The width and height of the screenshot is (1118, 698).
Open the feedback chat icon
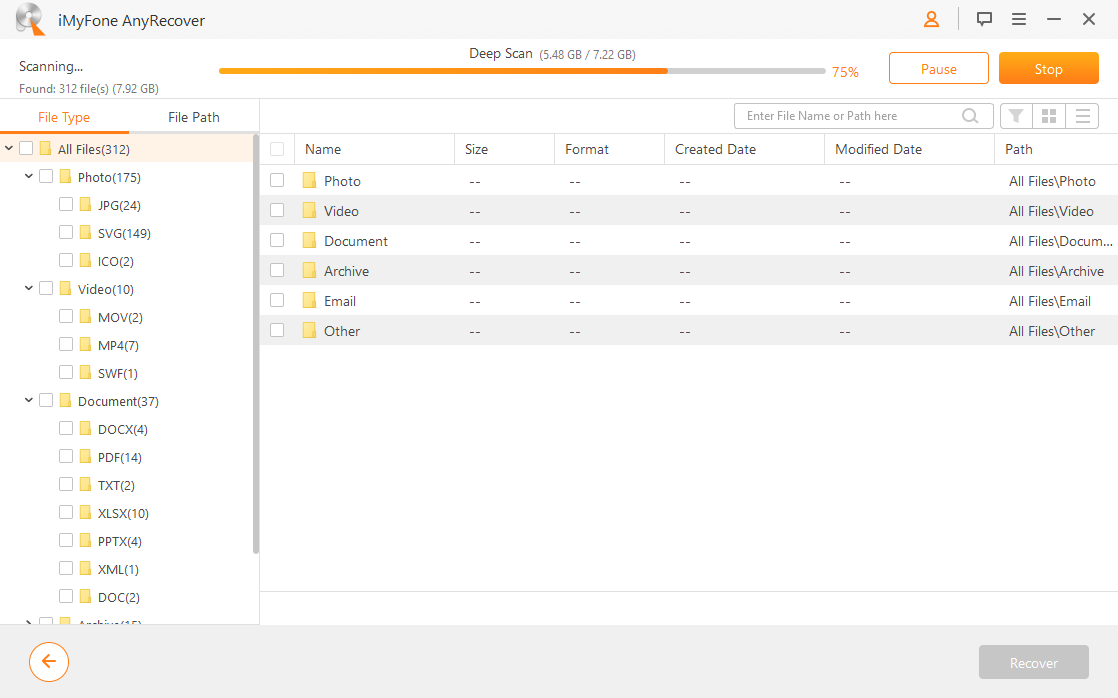(x=984, y=19)
